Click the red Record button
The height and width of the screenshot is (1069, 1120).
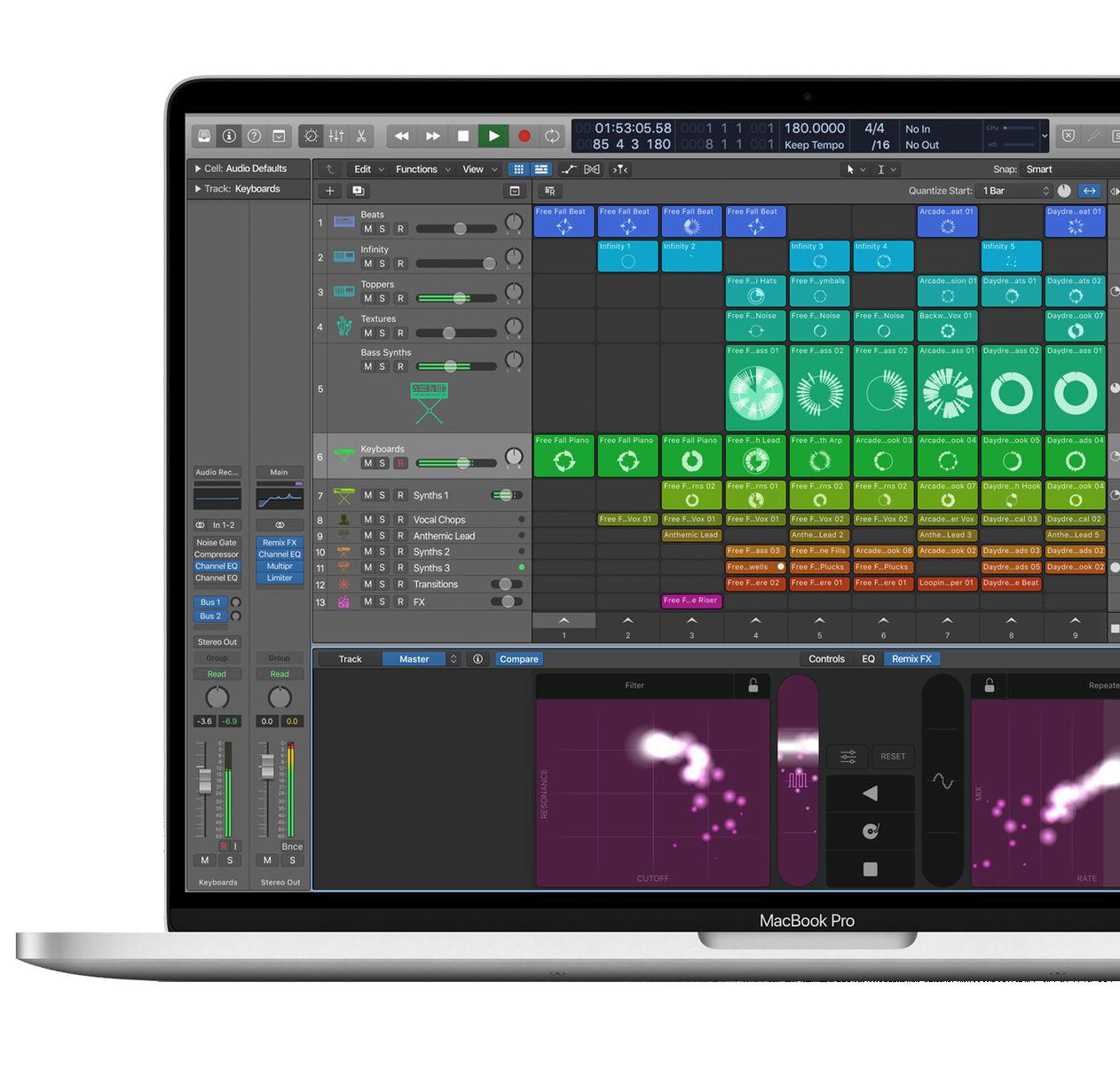[525, 136]
